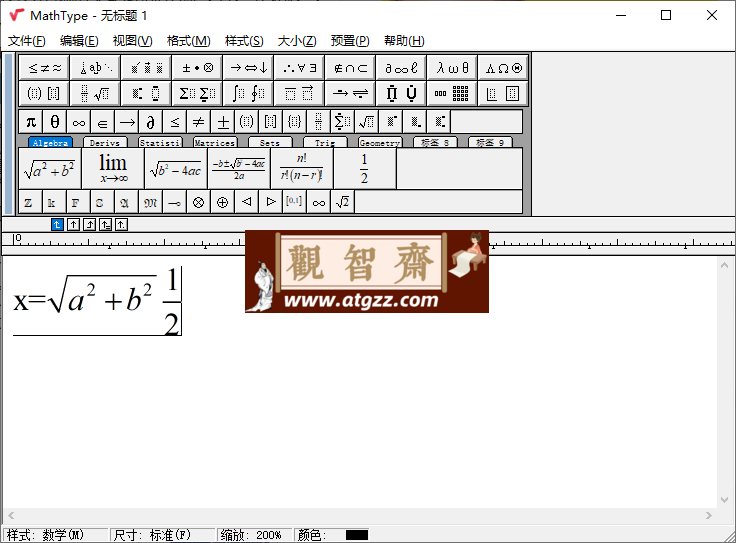Open uppercase Greek letters palette
Screen dimensions: 736x543
503,68
